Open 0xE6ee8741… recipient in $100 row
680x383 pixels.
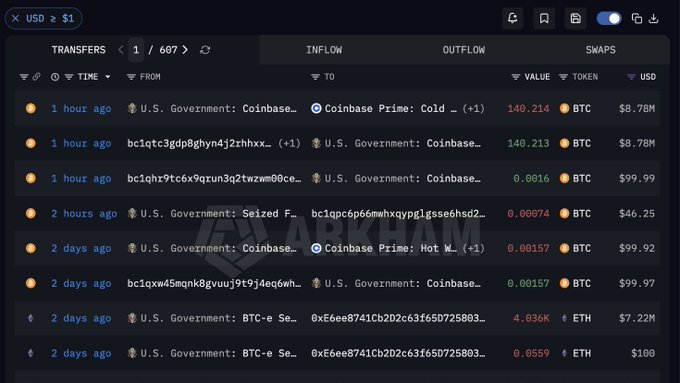pos(398,353)
